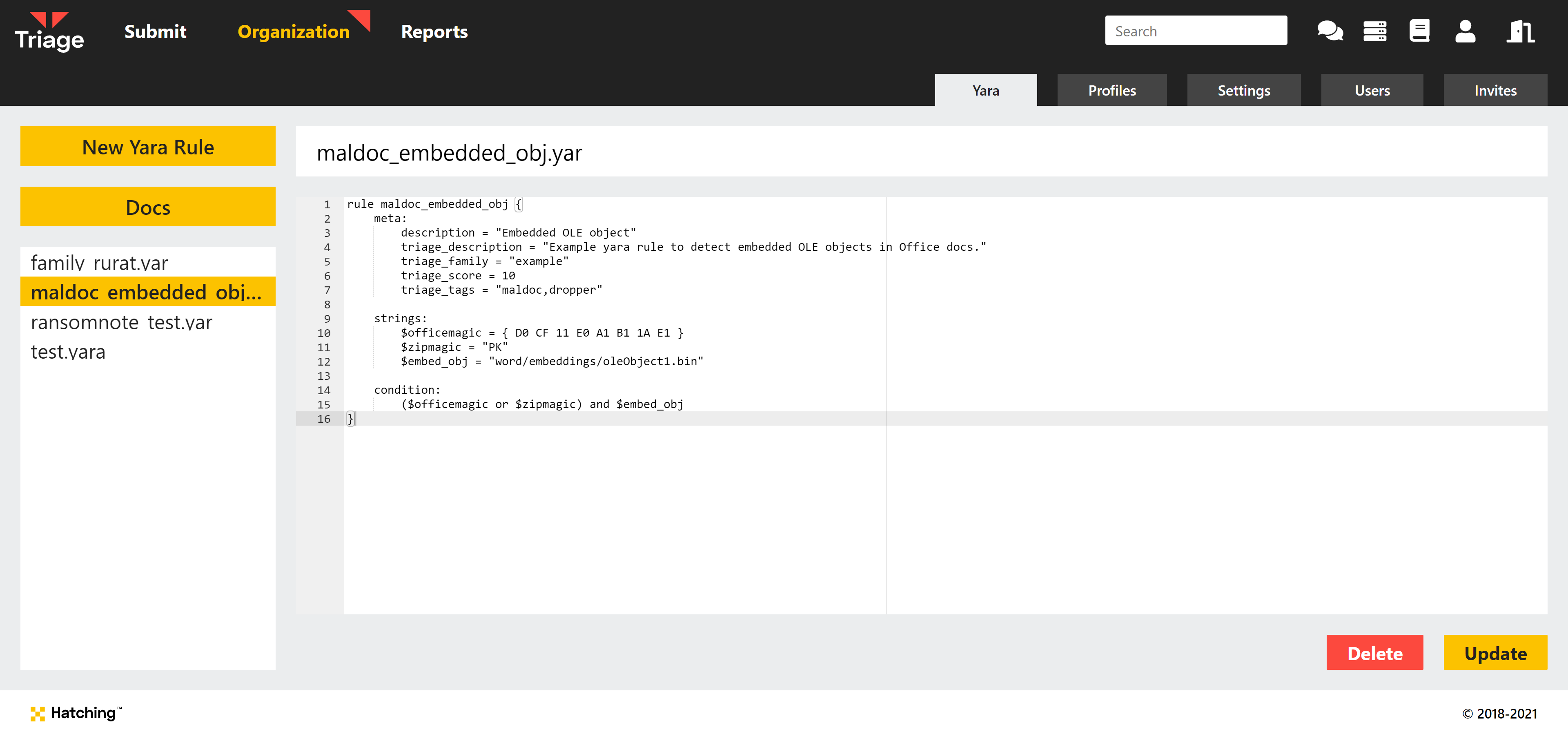Open the user account icon

[1465, 31]
